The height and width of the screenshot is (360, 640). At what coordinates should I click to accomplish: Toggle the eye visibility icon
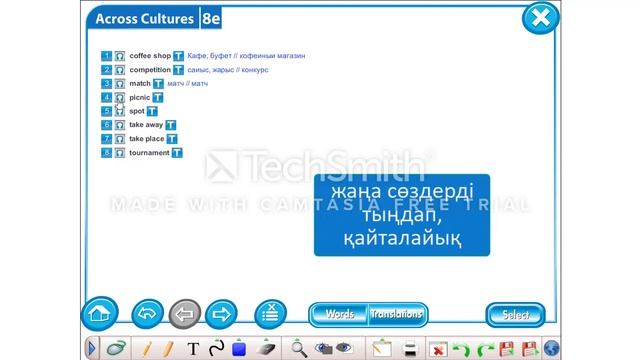(x=344, y=348)
